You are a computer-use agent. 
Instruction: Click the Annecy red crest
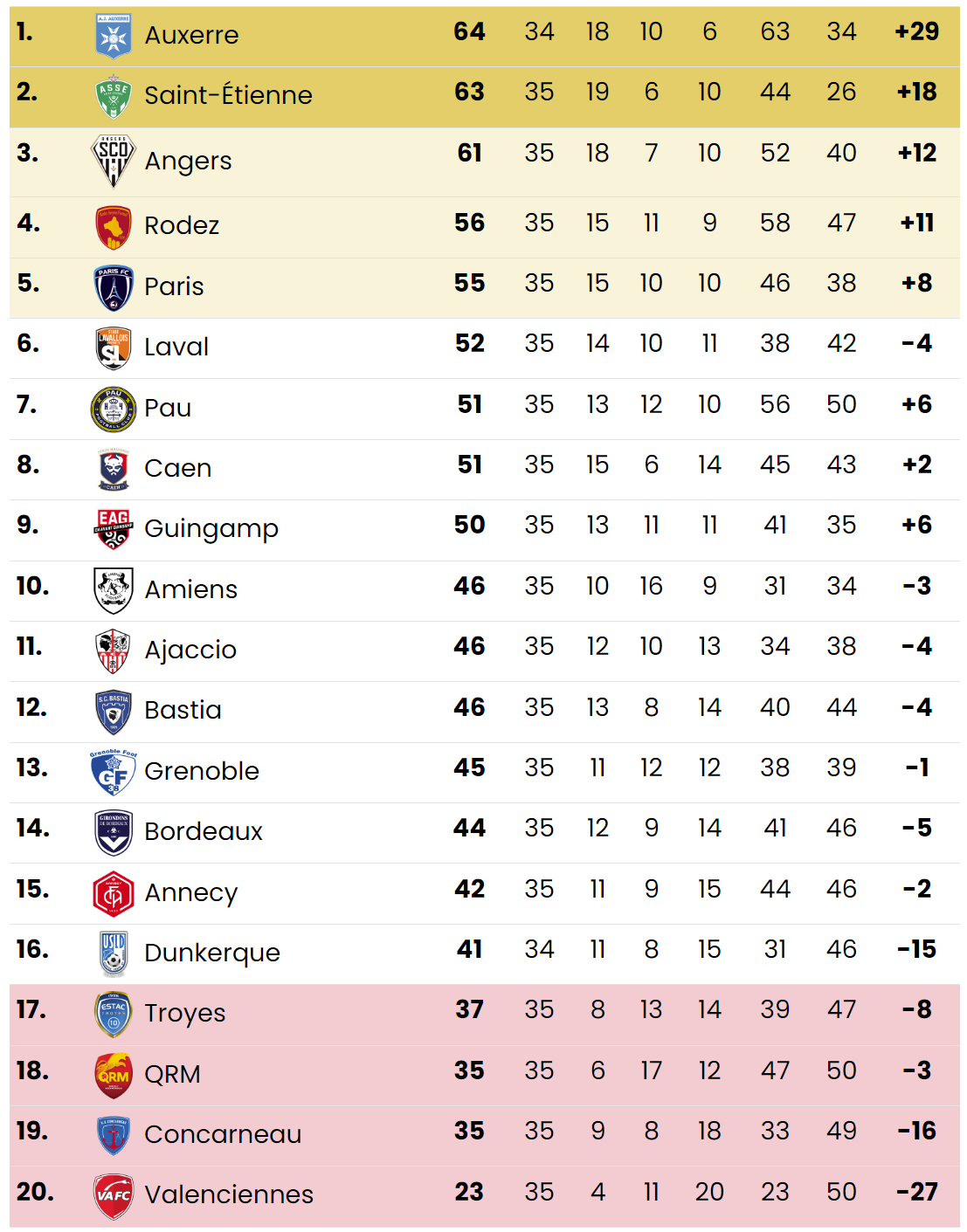114,893
